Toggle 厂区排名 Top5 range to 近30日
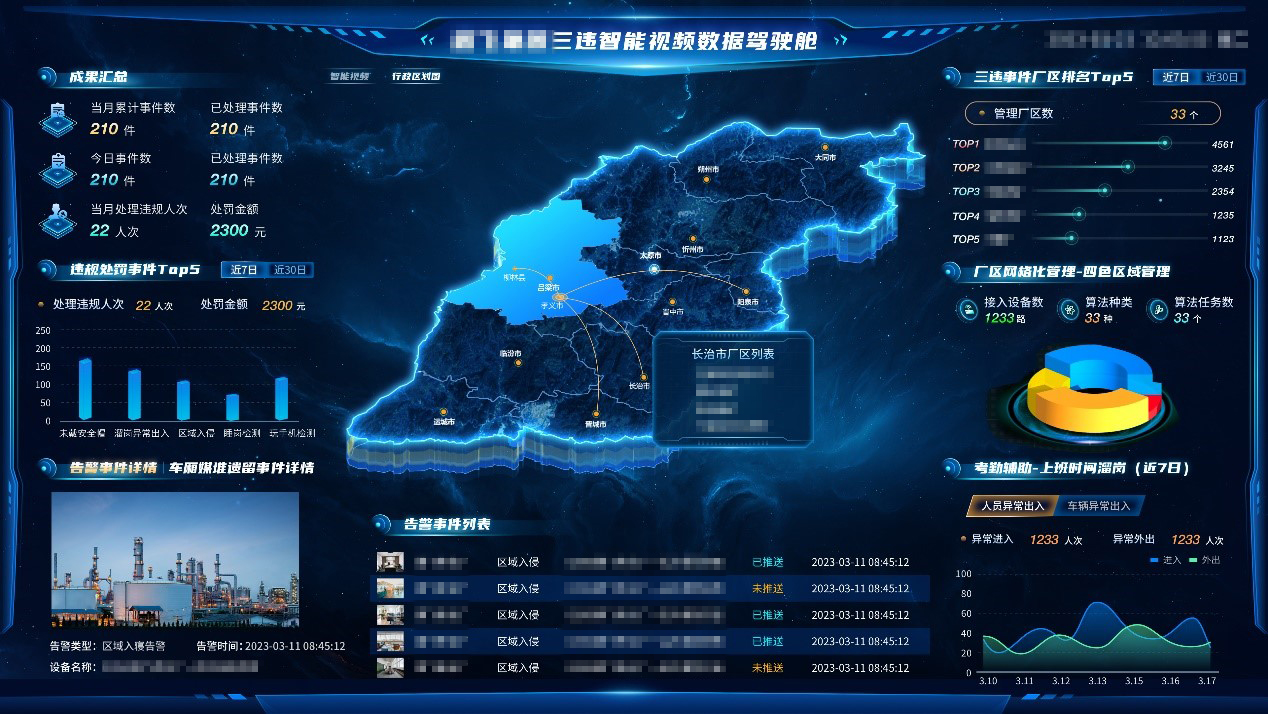This screenshot has width=1268, height=714. (1221, 77)
